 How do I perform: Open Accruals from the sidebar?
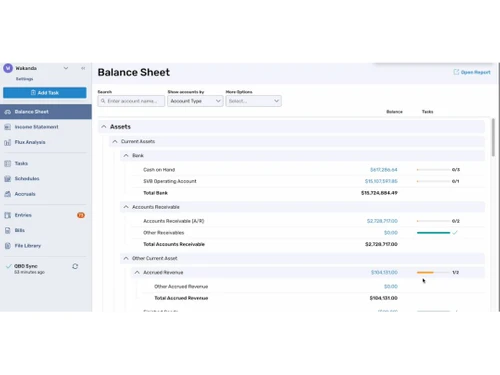tap(25, 194)
